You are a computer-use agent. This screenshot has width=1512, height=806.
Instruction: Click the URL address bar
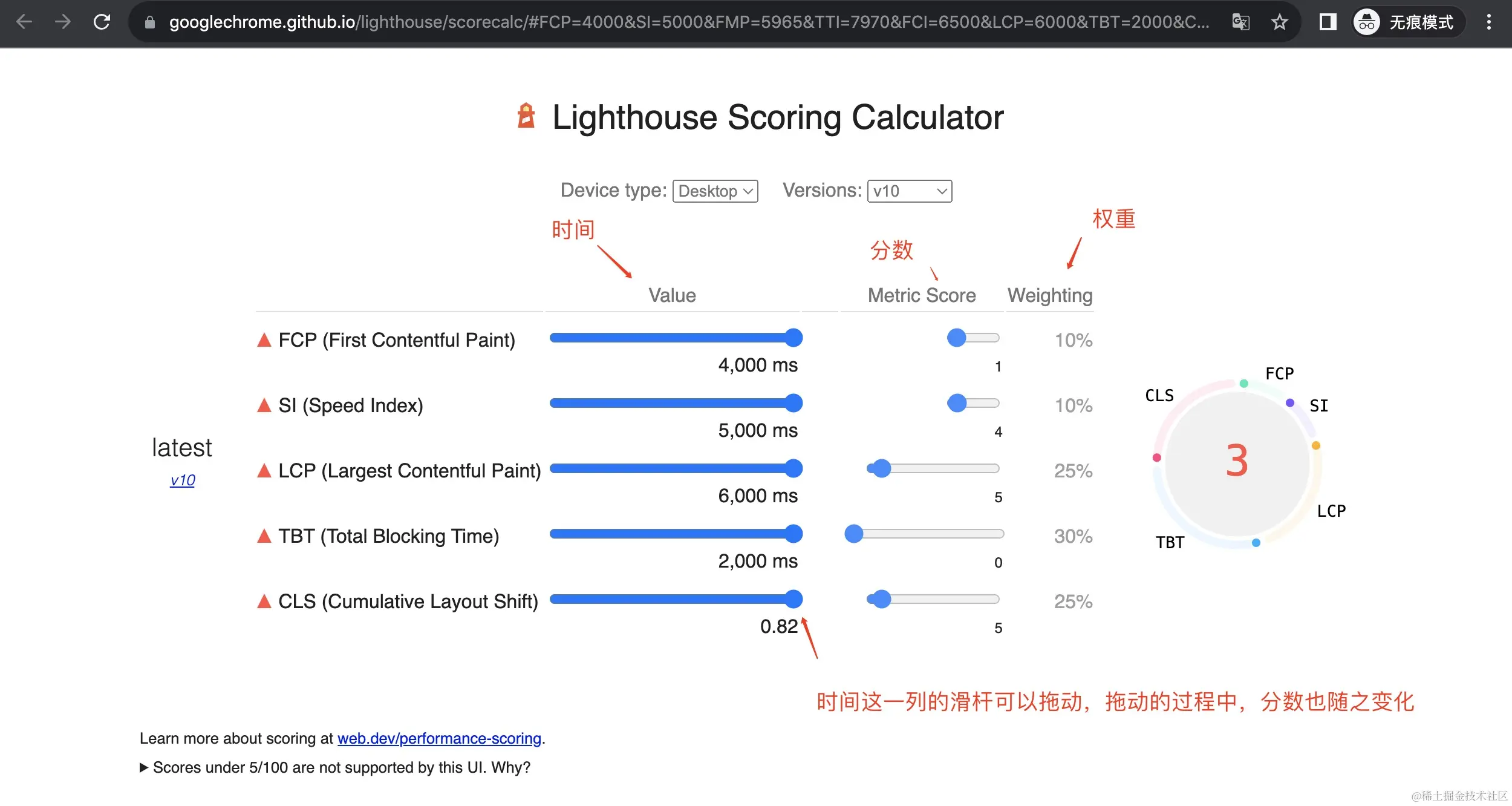(x=665, y=22)
